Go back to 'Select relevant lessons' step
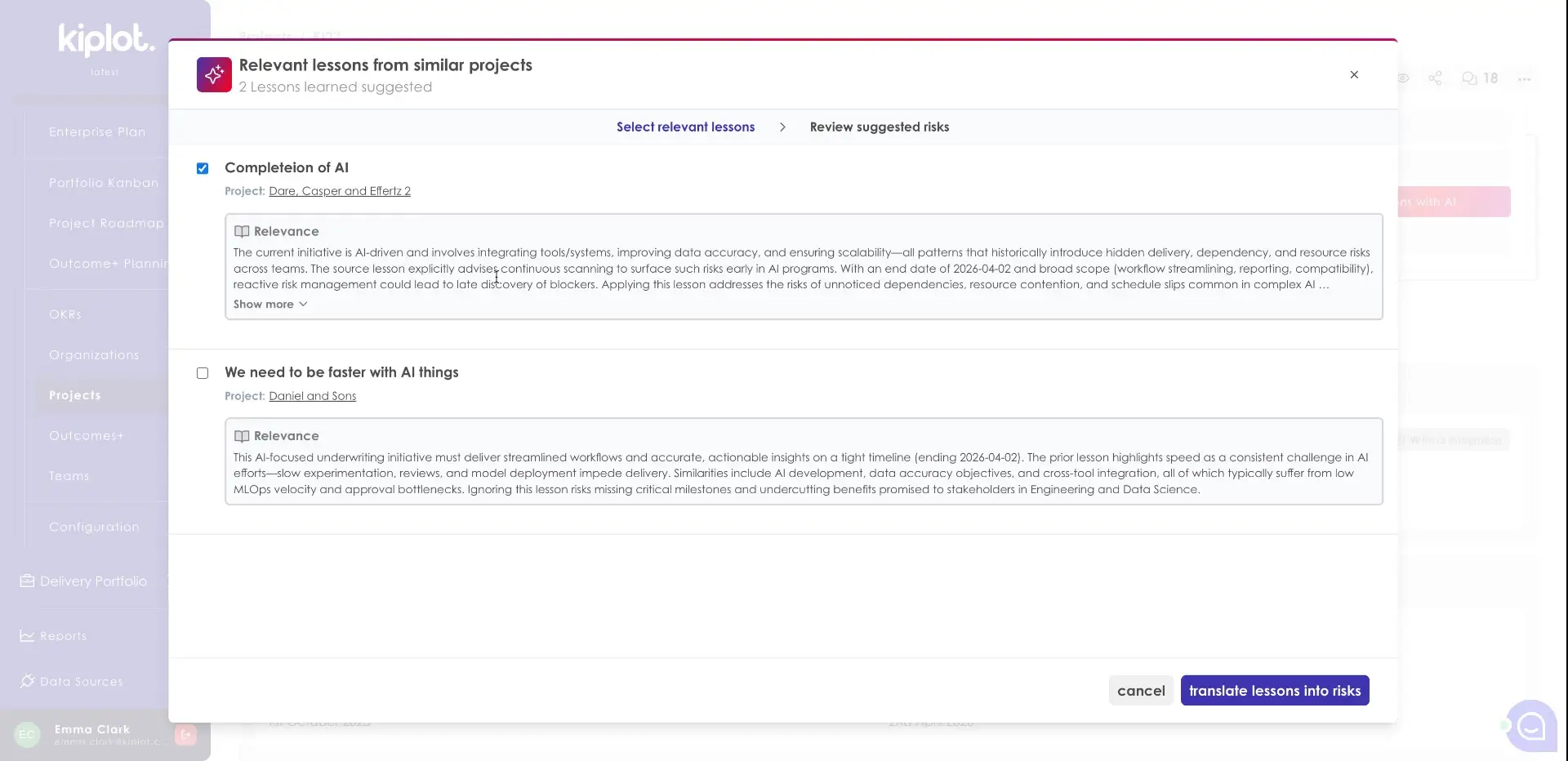This screenshot has height=761, width=1568. 684,127
